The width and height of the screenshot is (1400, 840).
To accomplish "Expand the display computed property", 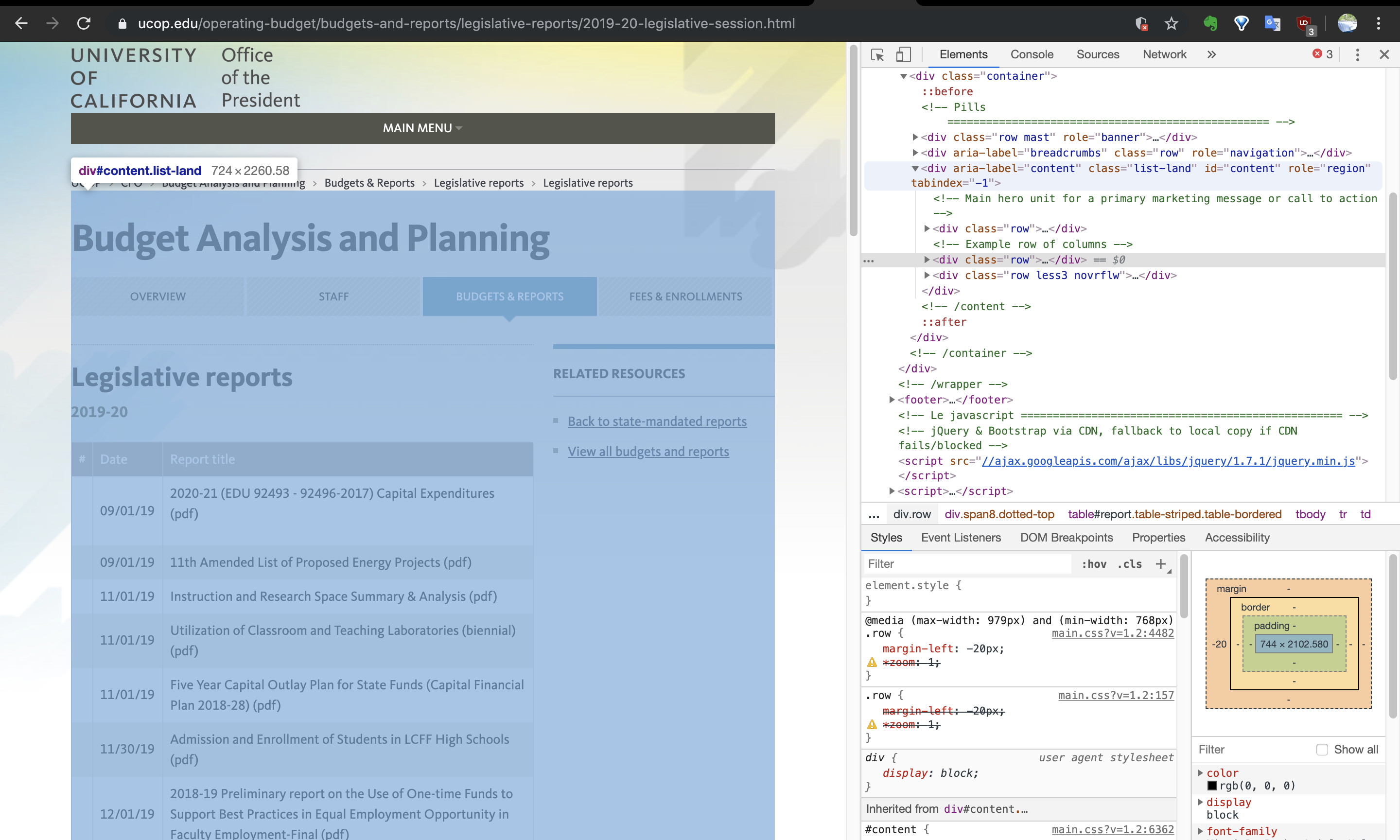I will [x=1200, y=802].
